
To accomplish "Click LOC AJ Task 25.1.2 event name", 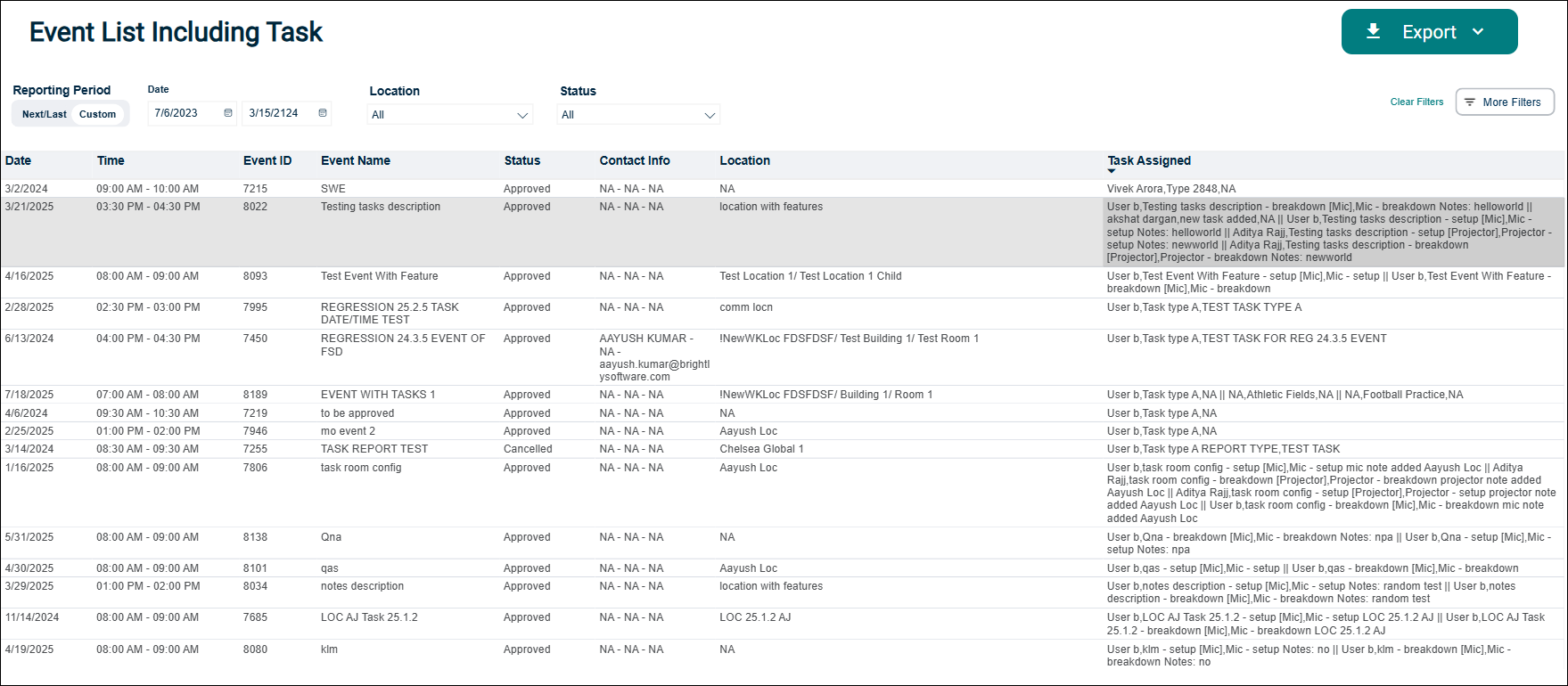I will (x=369, y=617).
